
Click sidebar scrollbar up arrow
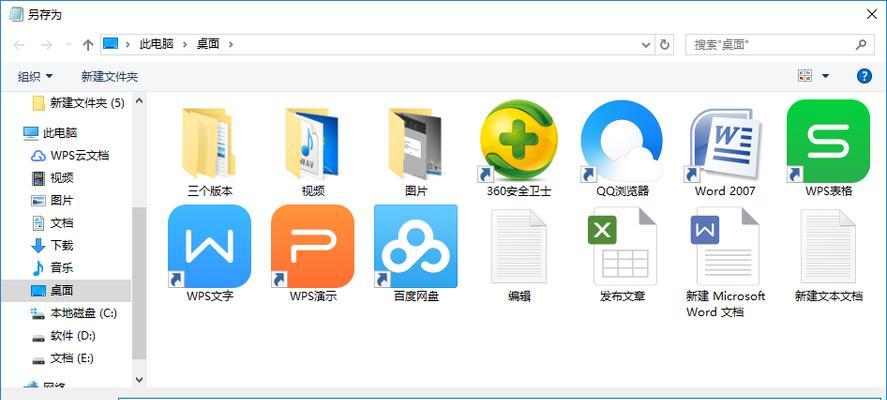[x=139, y=101]
